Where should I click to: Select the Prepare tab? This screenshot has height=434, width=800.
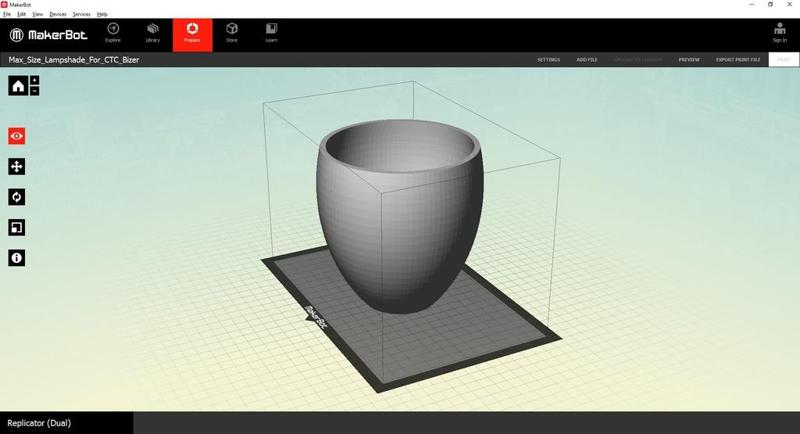click(192, 35)
